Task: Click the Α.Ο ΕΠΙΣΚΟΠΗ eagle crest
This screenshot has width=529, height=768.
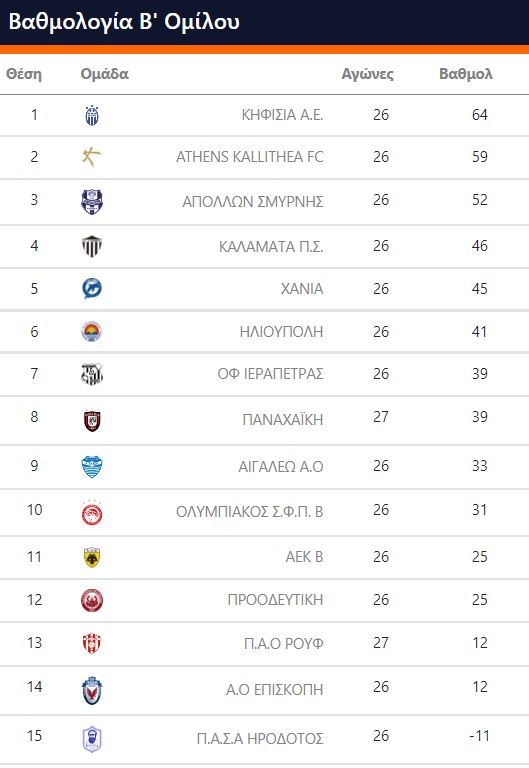Action: (x=92, y=691)
